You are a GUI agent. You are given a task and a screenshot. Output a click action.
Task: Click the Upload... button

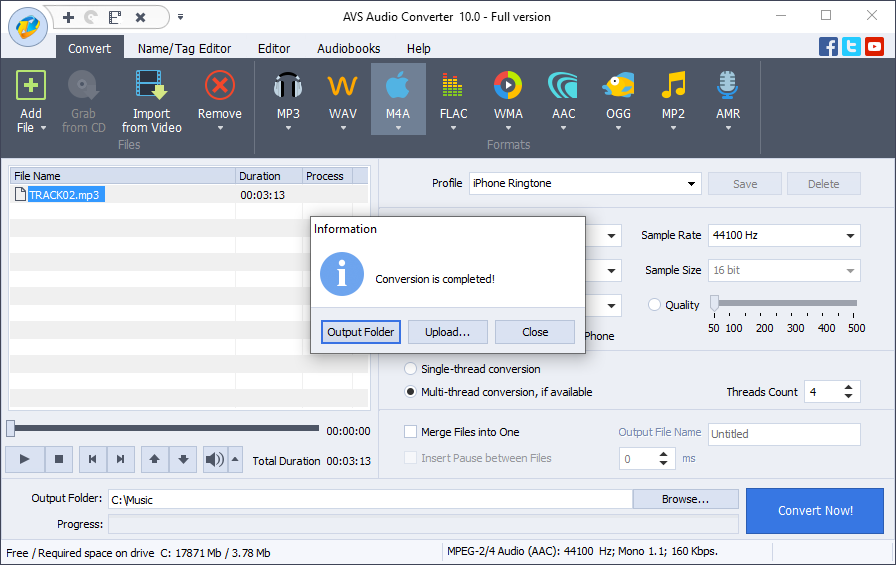447,332
